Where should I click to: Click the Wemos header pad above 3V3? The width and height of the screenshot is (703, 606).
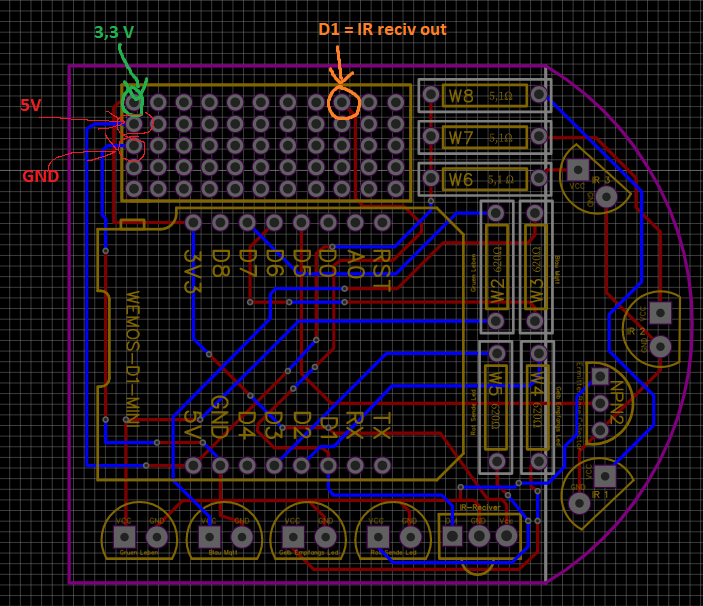(x=193, y=222)
